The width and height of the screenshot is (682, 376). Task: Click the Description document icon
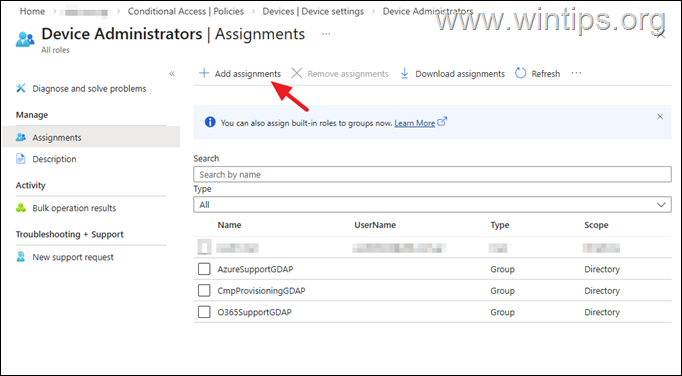tap(20, 159)
